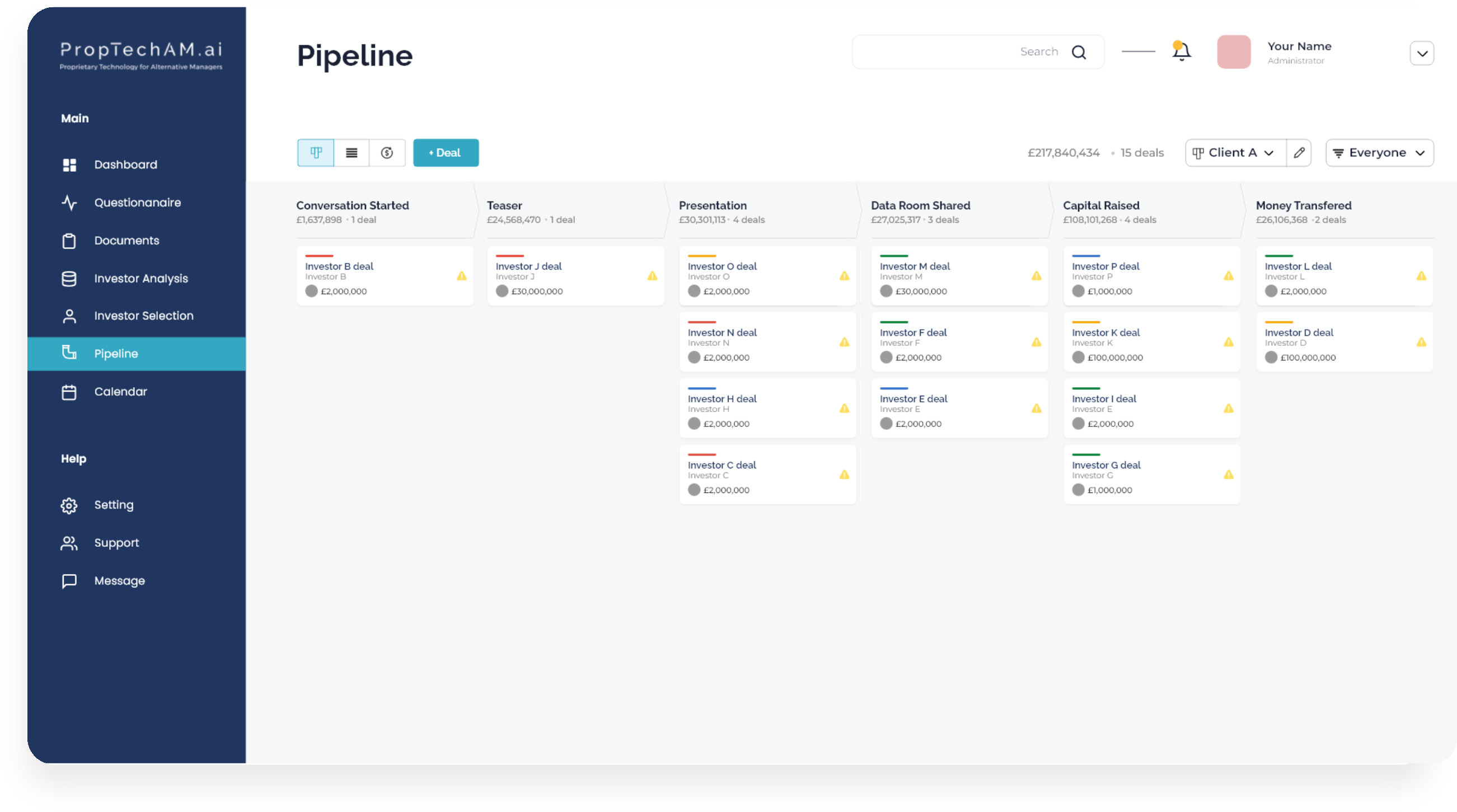Switch to list view icon
The width and height of the screenshot is (1457, 812).
[x=352, y=153]
